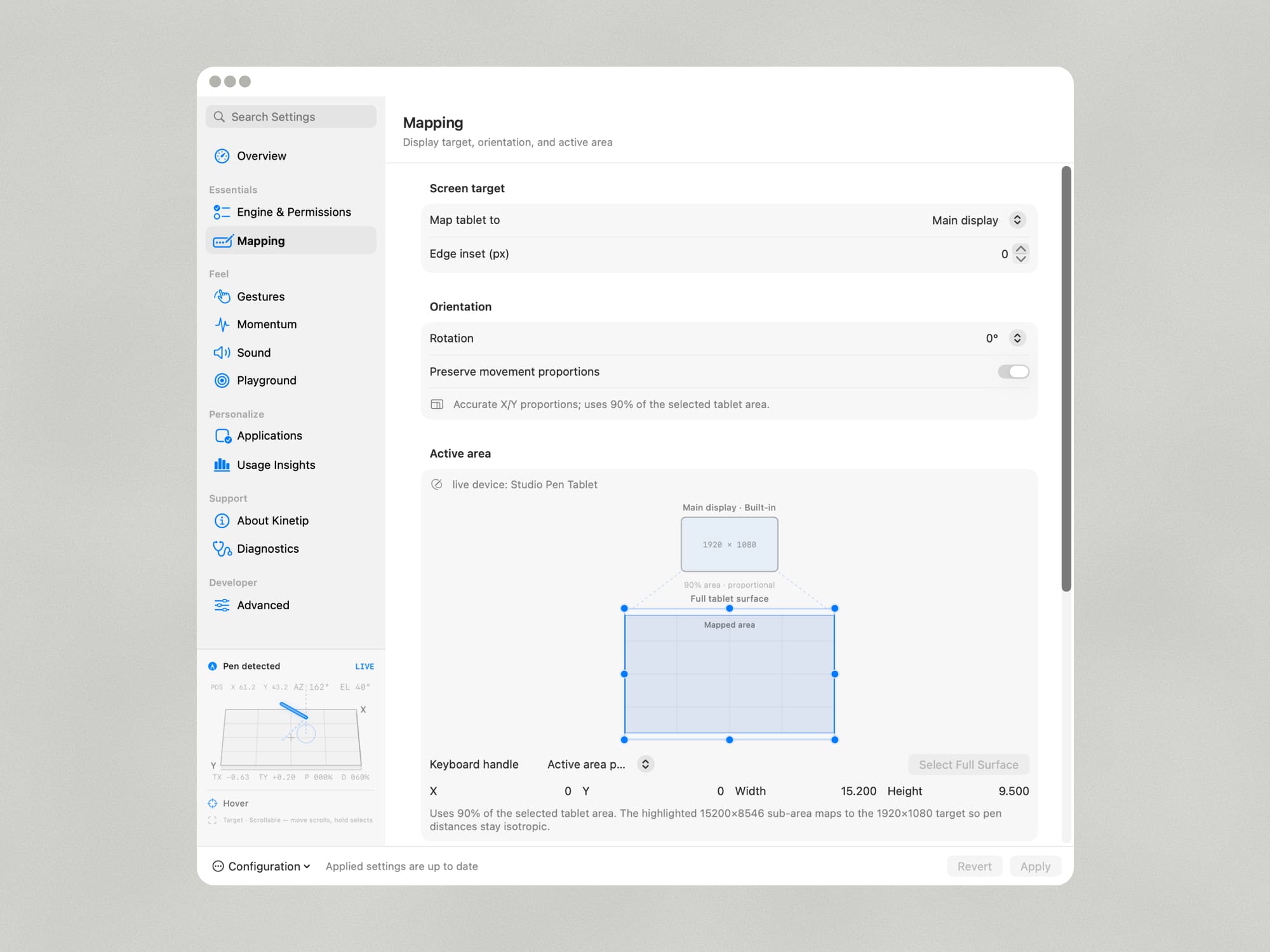The image size is (1270, 952).
Task: Click the Revert button
Action: click(974, 866)
